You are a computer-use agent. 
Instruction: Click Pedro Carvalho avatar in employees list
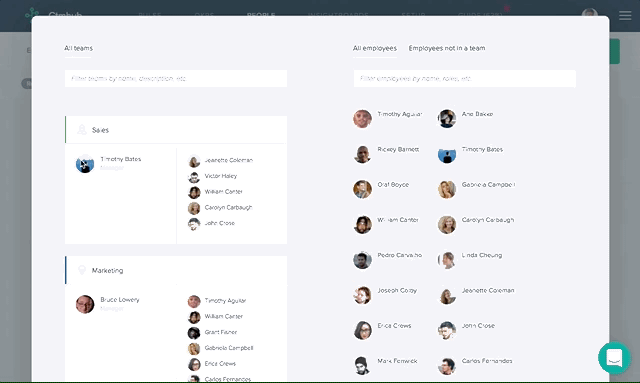click(362, 260)
